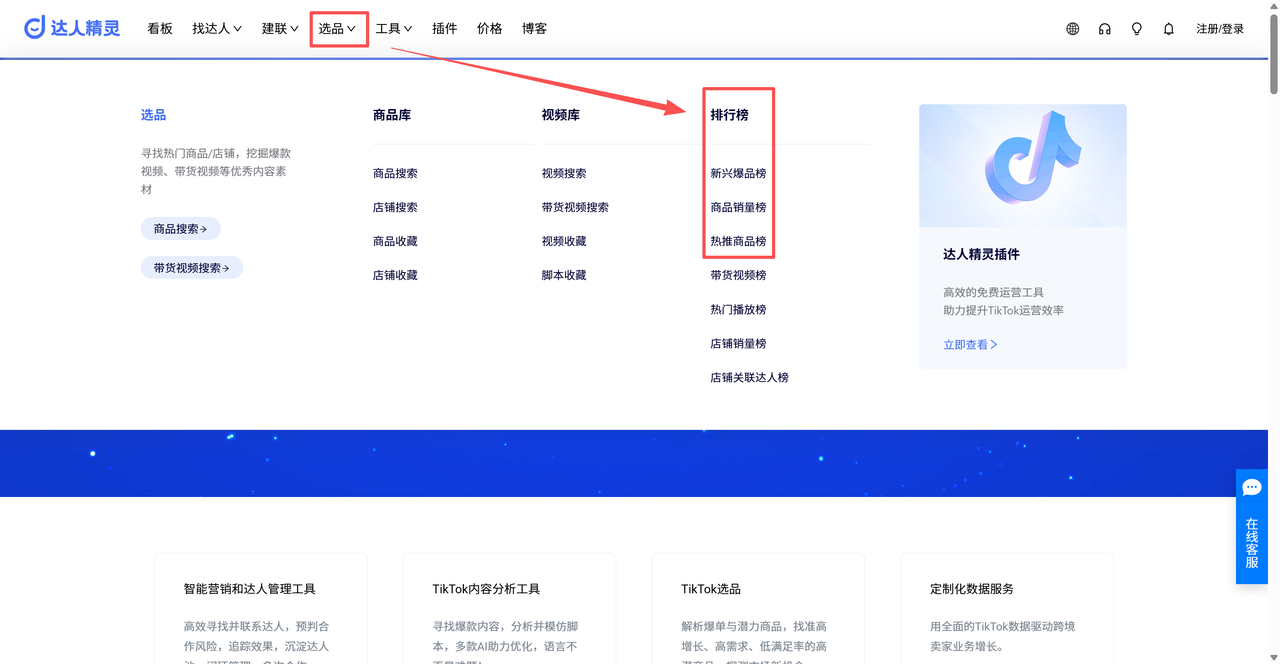Go to 看板 in the top navigation
The height and width of the screenshot is (664, 1280).
tap(160, 29)
